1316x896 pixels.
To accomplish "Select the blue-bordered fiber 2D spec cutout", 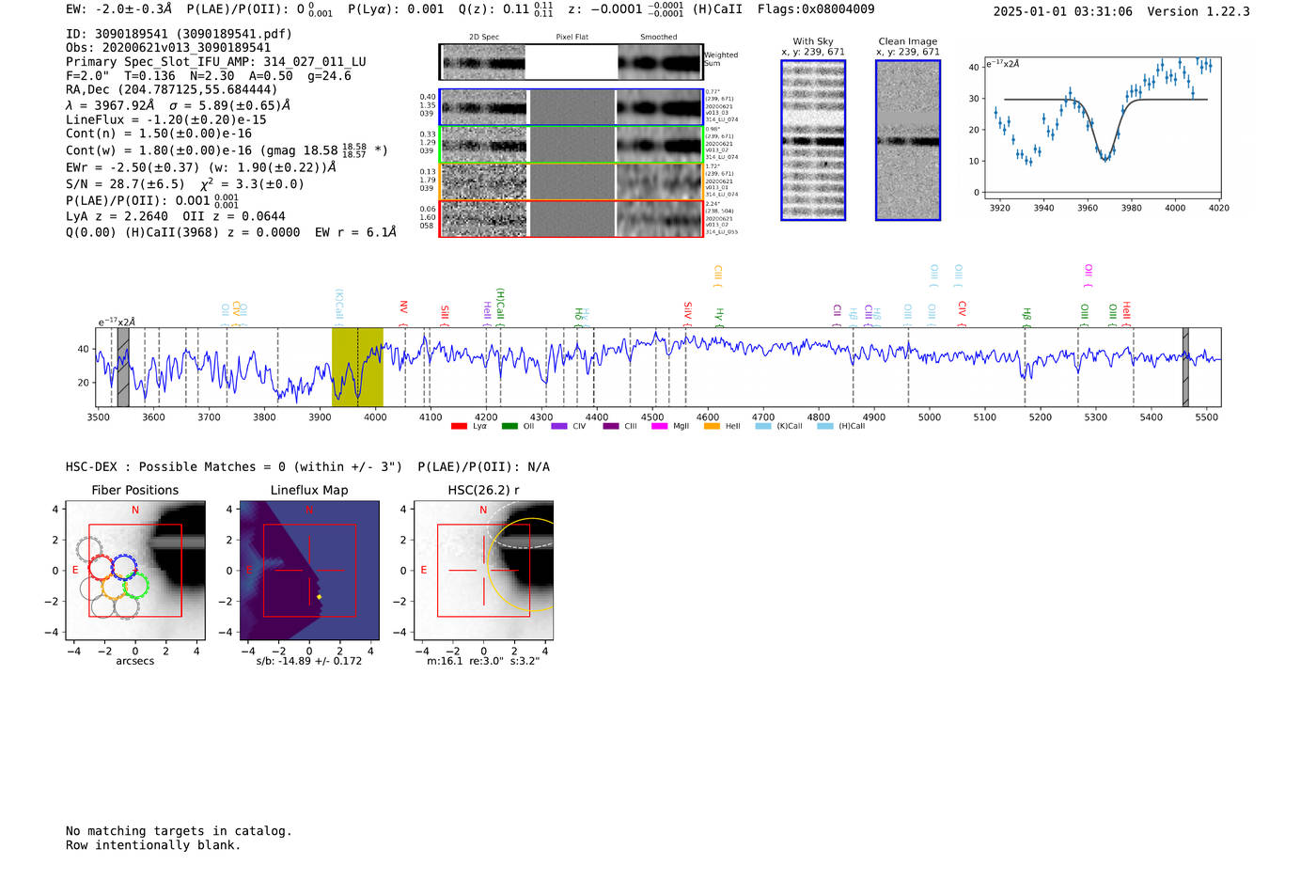I will pos(484,107).
